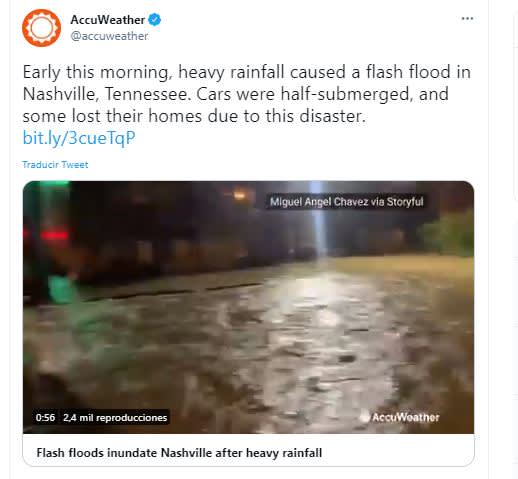This screenshot has width=518, height=479.
Task: Click the AccuWeather profile avatar
Action: [x=42, y=28]
